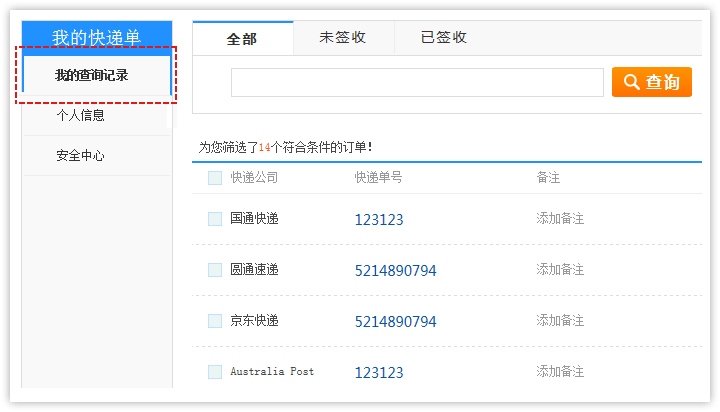
Task: Open tracking number 5214890794 for 京东快递
Action: (x=395, y=321)
